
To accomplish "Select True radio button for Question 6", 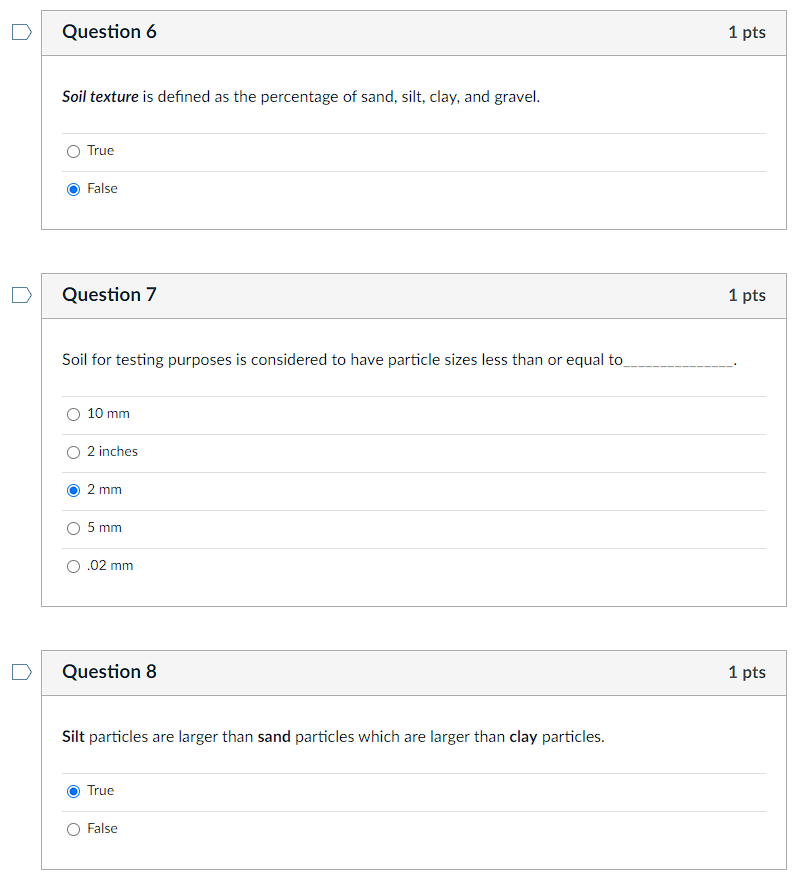I will [x=73, y=151].
